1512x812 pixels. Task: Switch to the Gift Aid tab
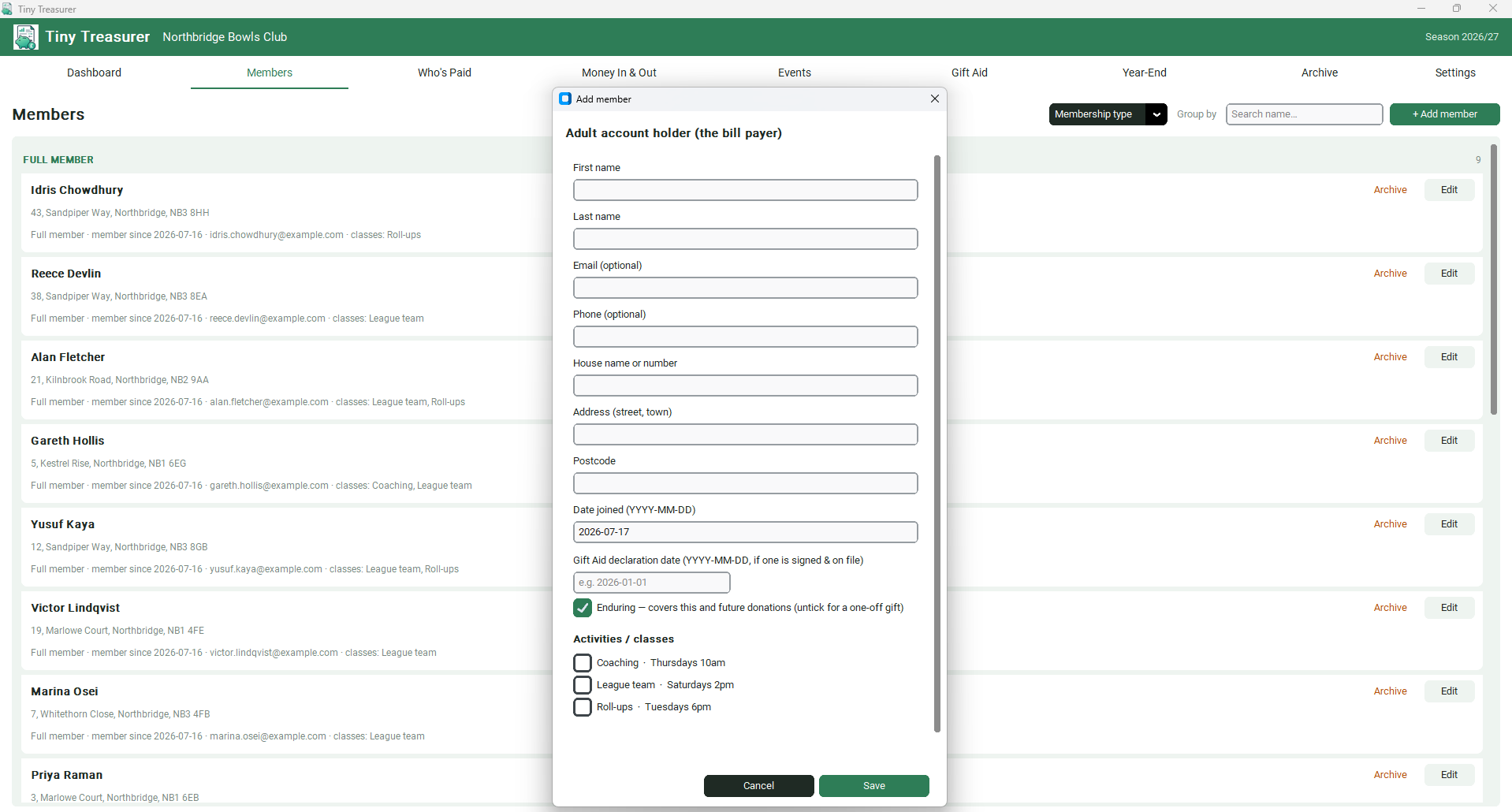click(970, 73)
